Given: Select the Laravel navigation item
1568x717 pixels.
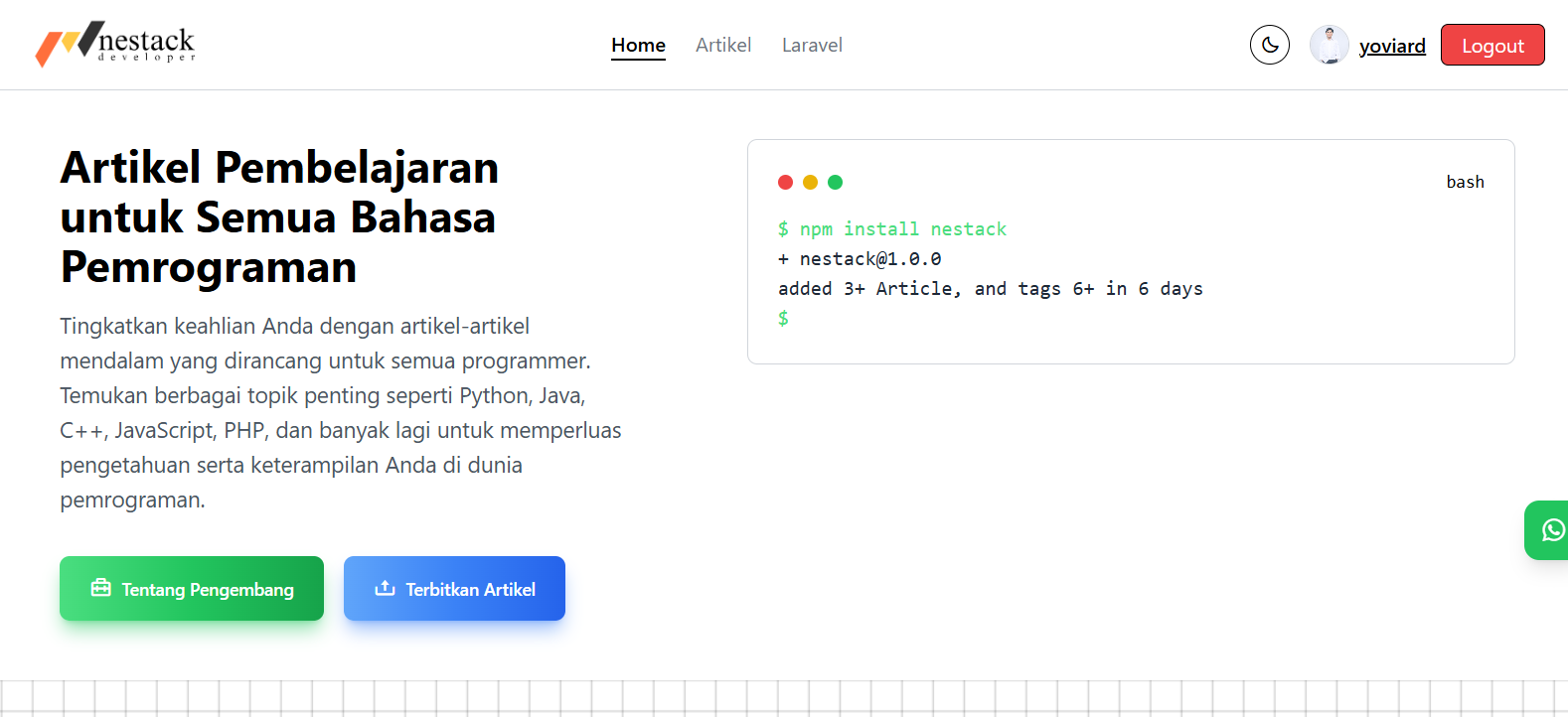Looking at the screenshot, I should (x=812, y=45).
